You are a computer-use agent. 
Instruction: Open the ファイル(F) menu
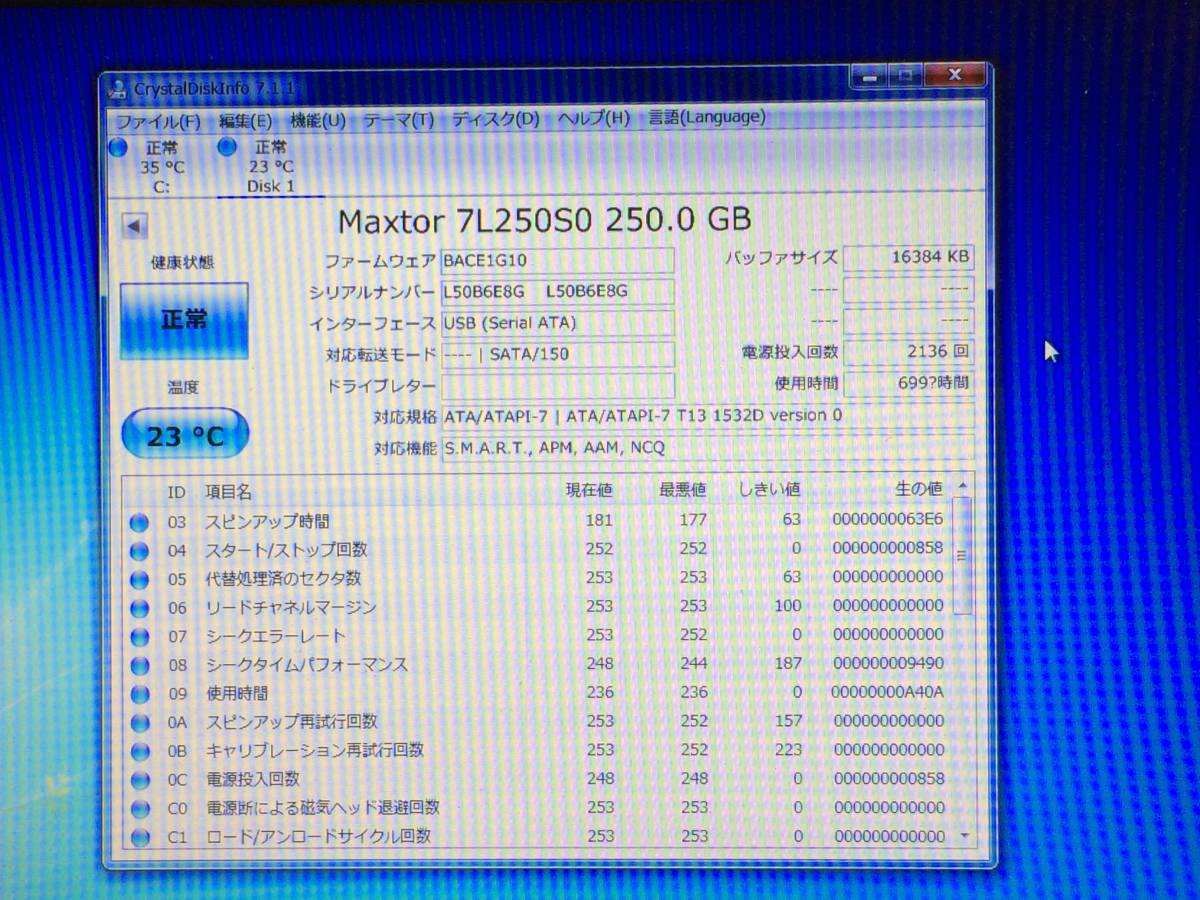159,121
